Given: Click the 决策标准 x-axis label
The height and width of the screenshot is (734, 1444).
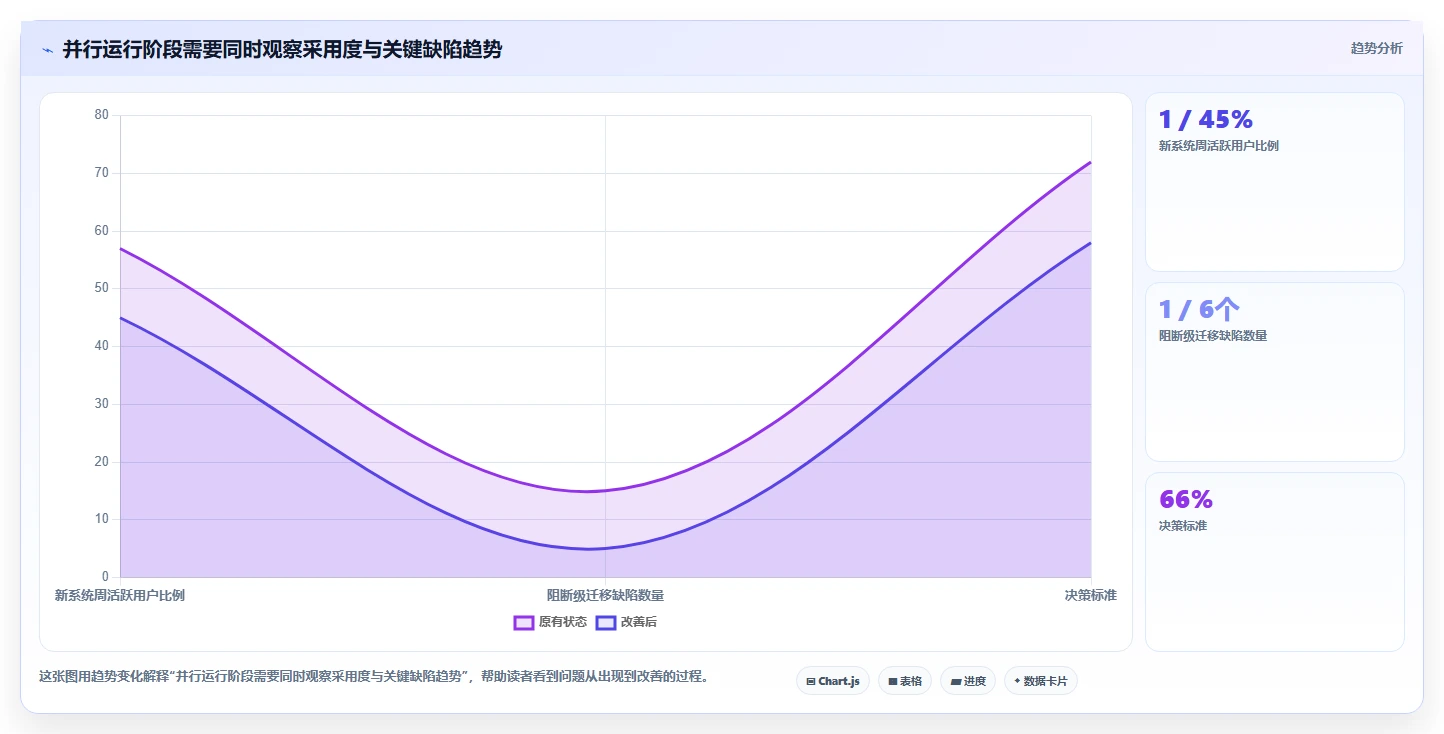Looking at the screenshot, I should click(x=1090, y=595).
